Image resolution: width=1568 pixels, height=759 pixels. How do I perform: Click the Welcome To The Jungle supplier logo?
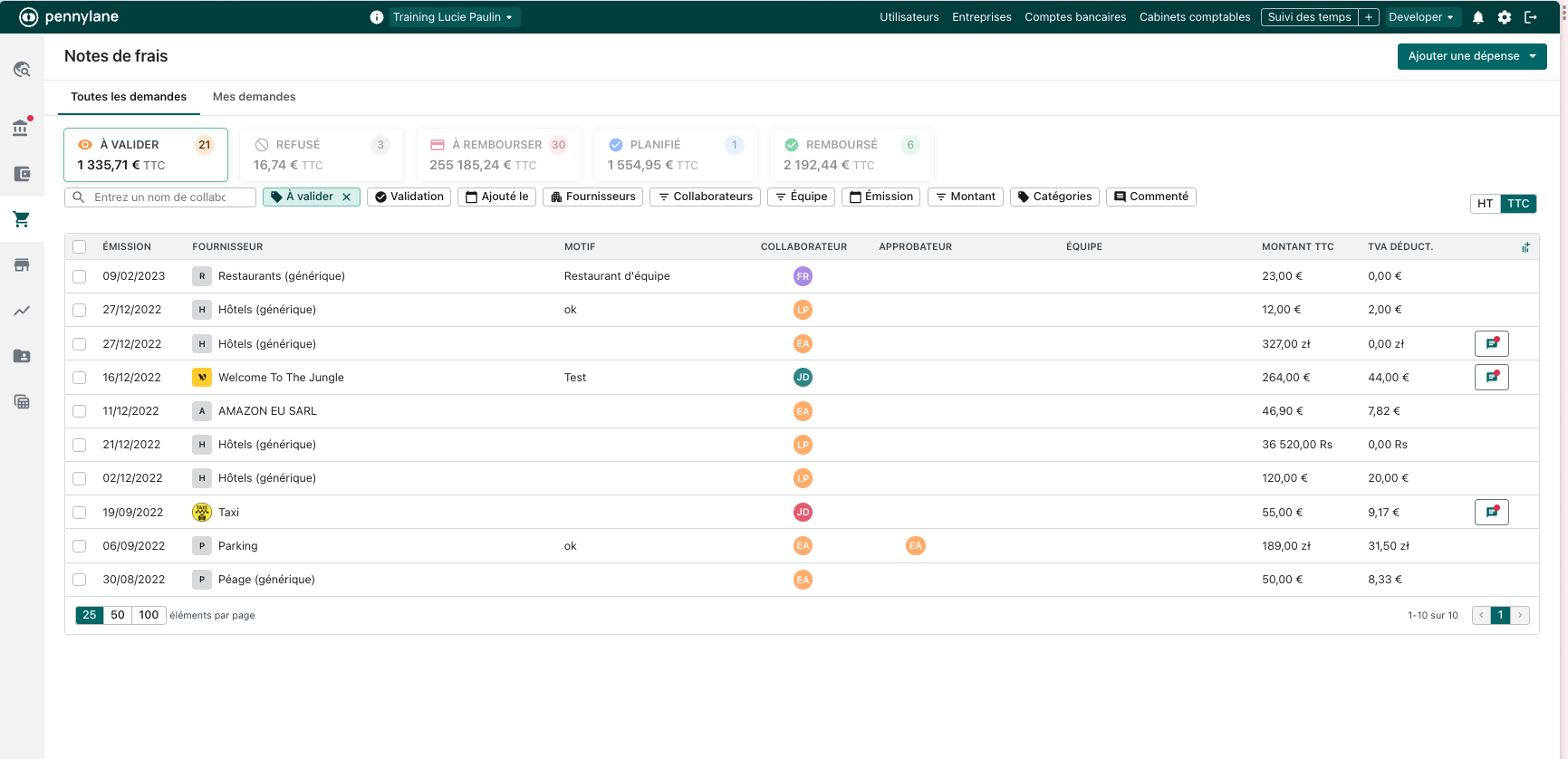click(x=202, y=378)
